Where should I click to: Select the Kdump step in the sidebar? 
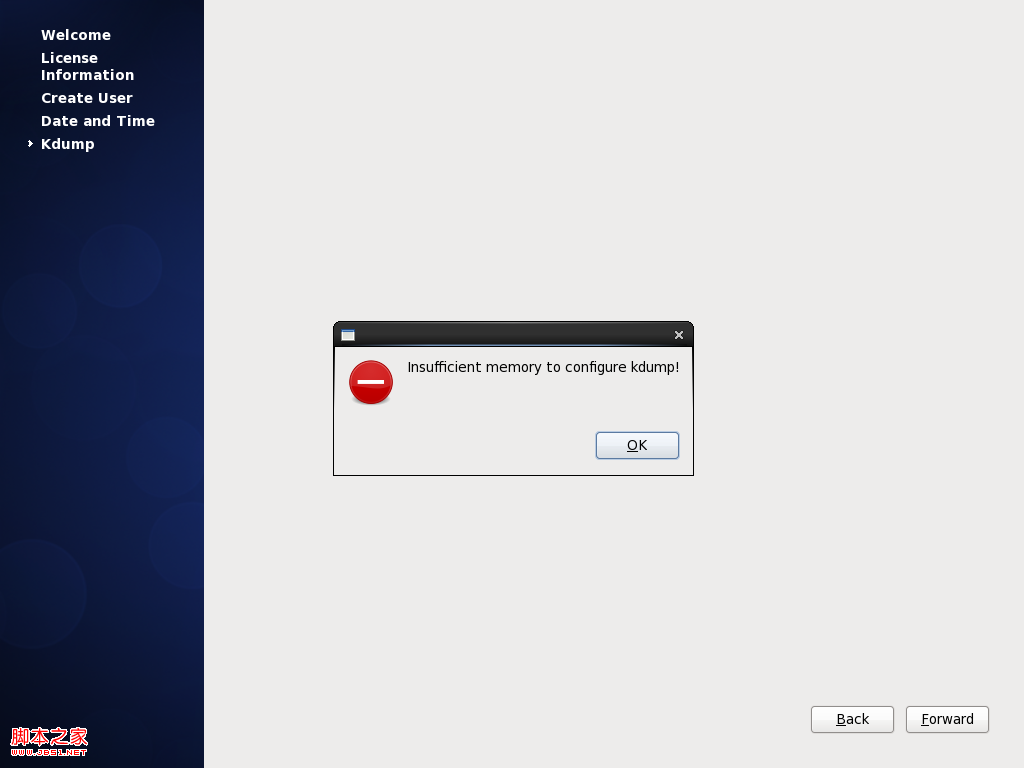(x=67, y=144)
